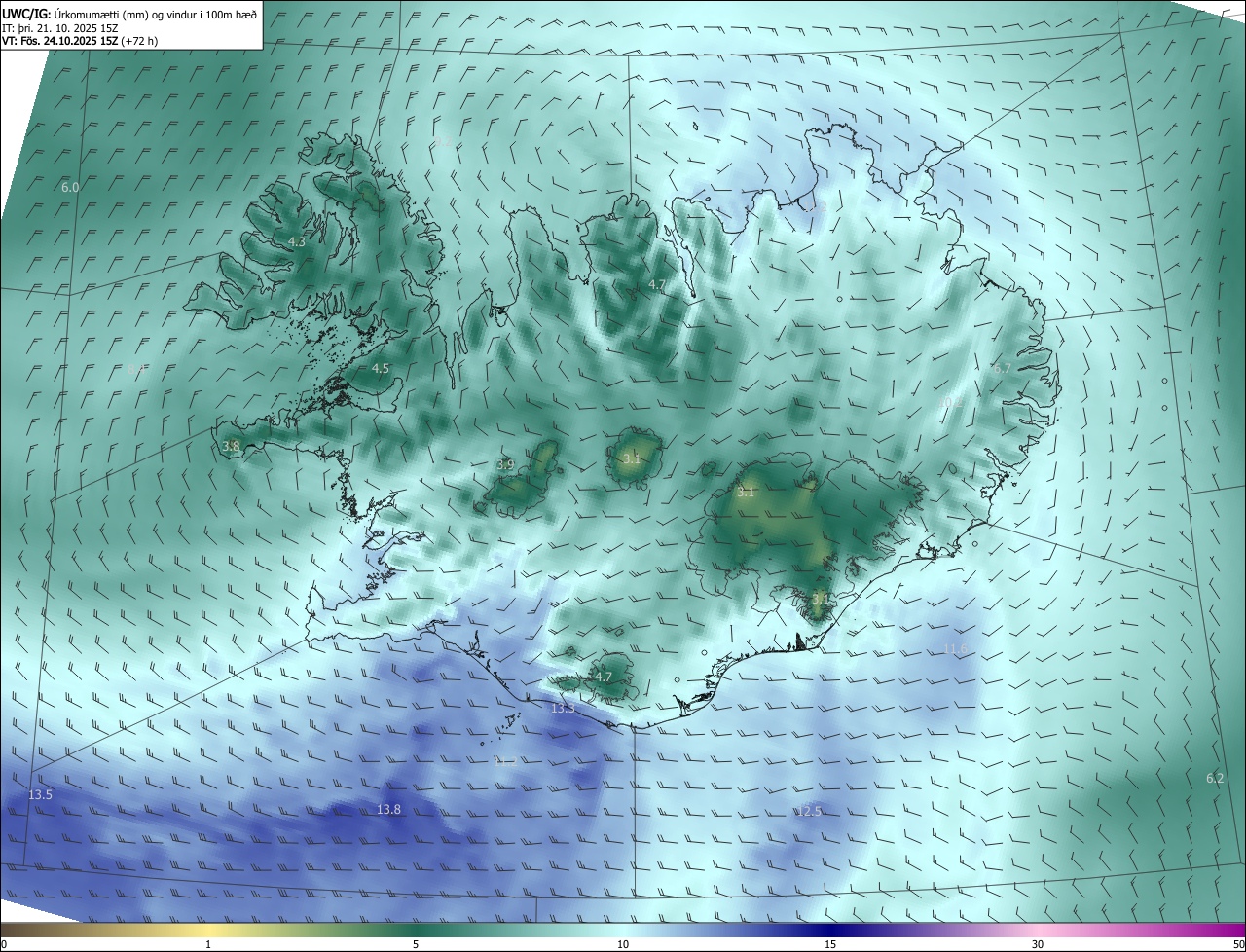Click legend tick label '1'
The width and height of the screenshot is (1246, 952).
pos(208,944)
